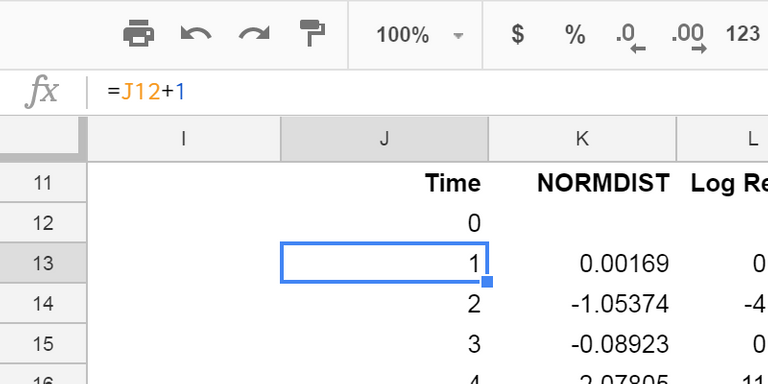Click the Redo arrow icon

[254, 34]
